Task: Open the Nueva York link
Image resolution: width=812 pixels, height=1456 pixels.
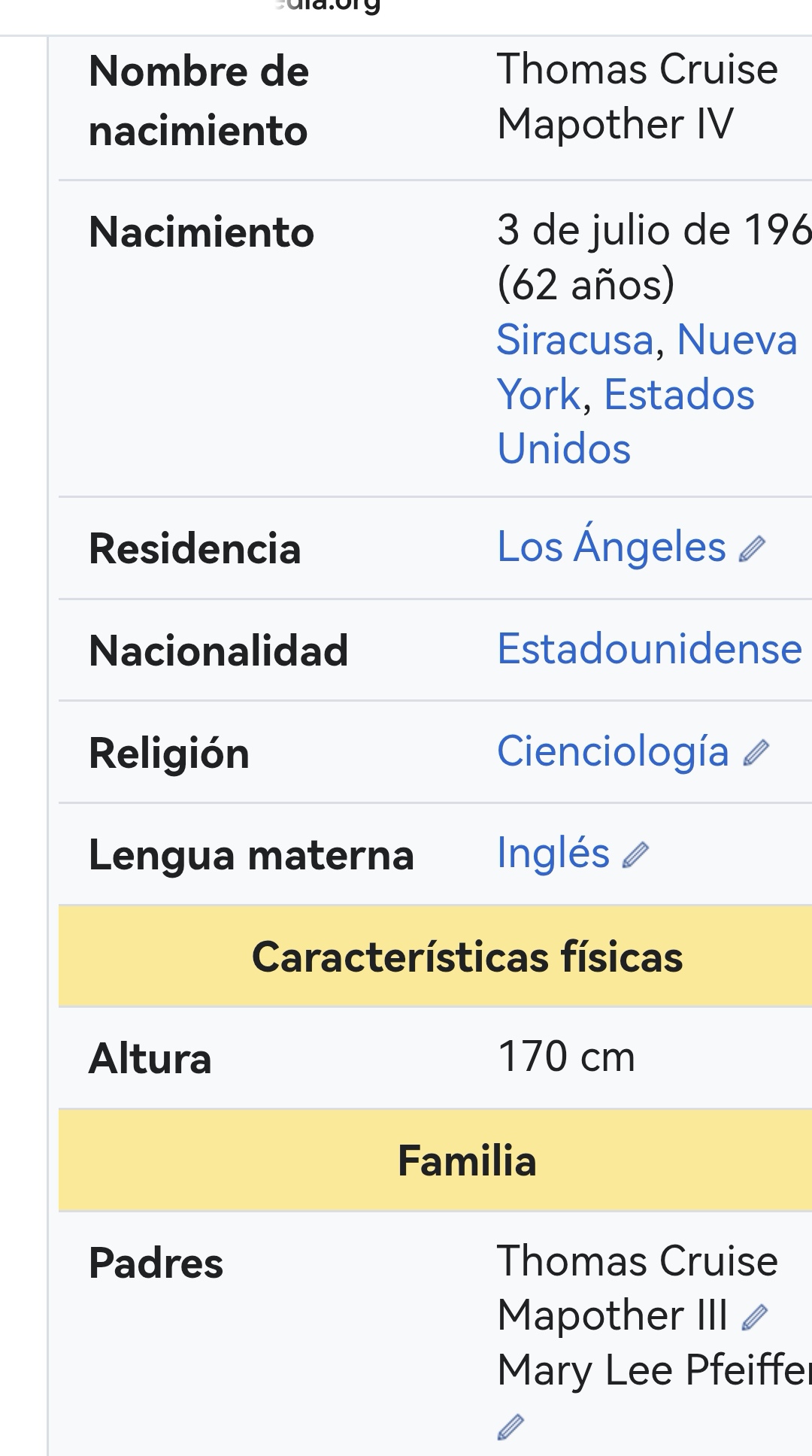Action: (x=647, y=367)
